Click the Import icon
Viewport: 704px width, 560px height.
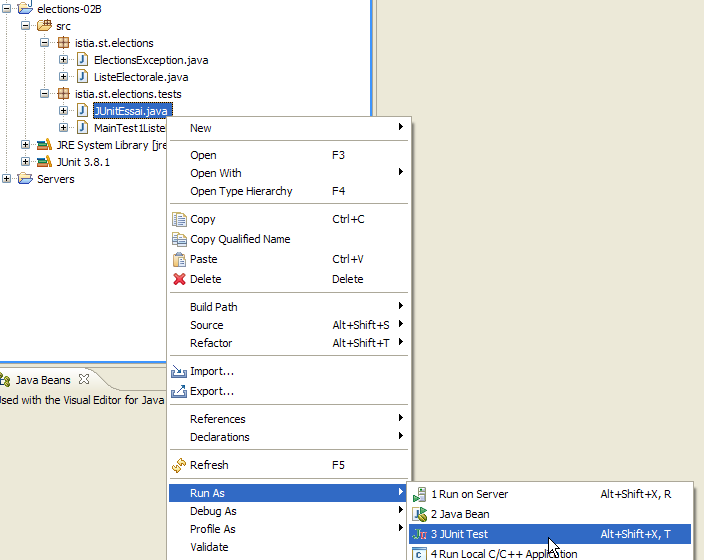tap(180, 371)
